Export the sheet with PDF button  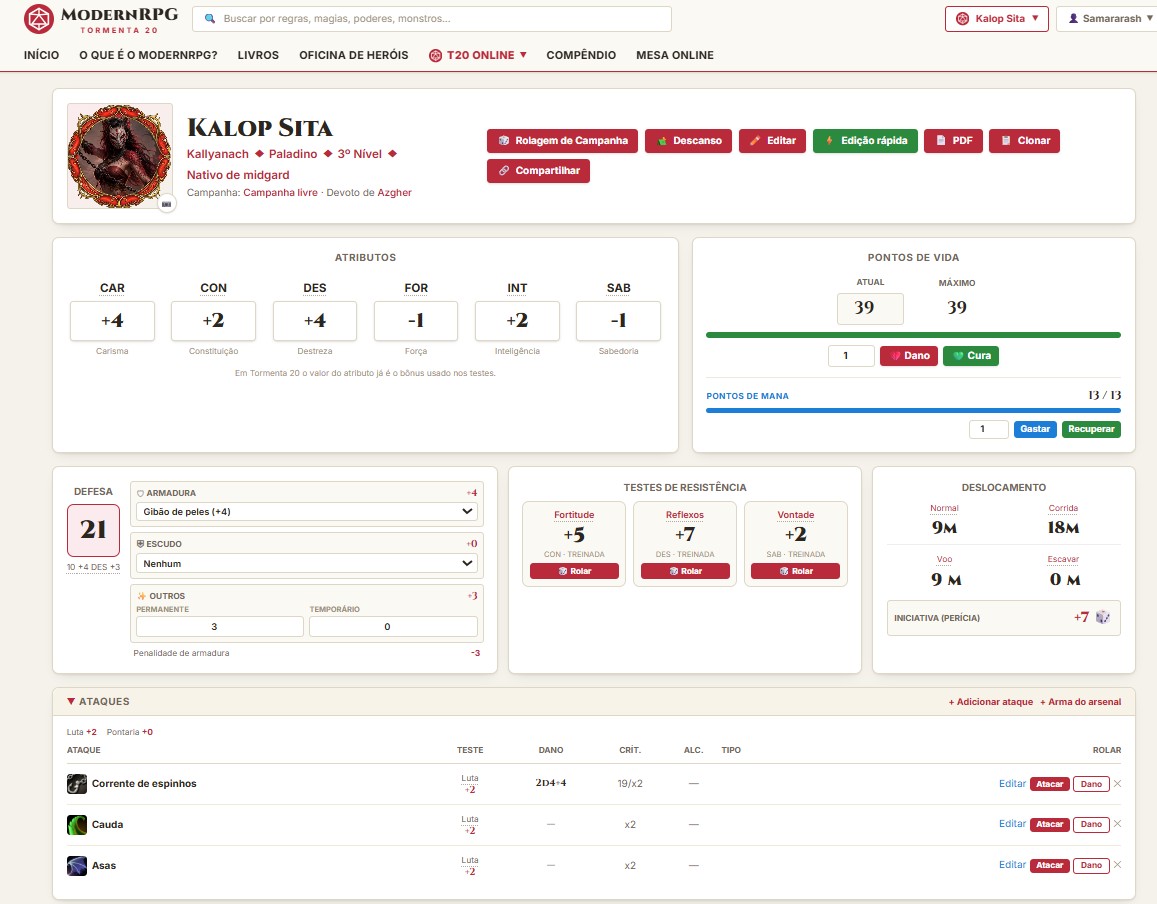(x=953, y=141)
